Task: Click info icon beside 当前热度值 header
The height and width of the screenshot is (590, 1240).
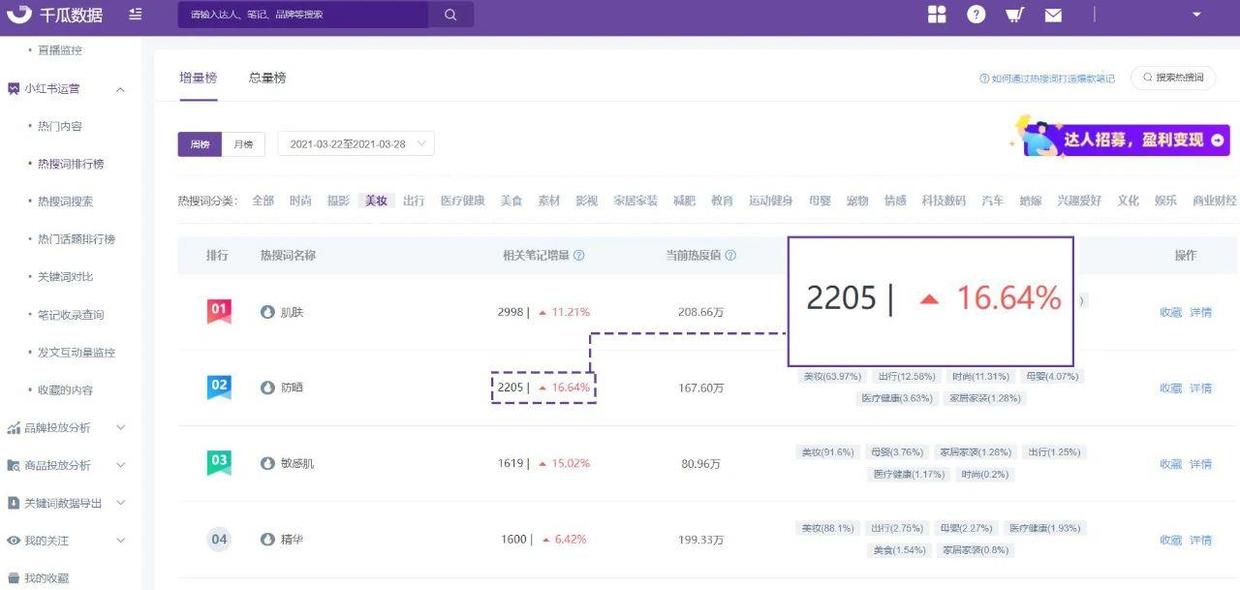Action: coord(730,256)
